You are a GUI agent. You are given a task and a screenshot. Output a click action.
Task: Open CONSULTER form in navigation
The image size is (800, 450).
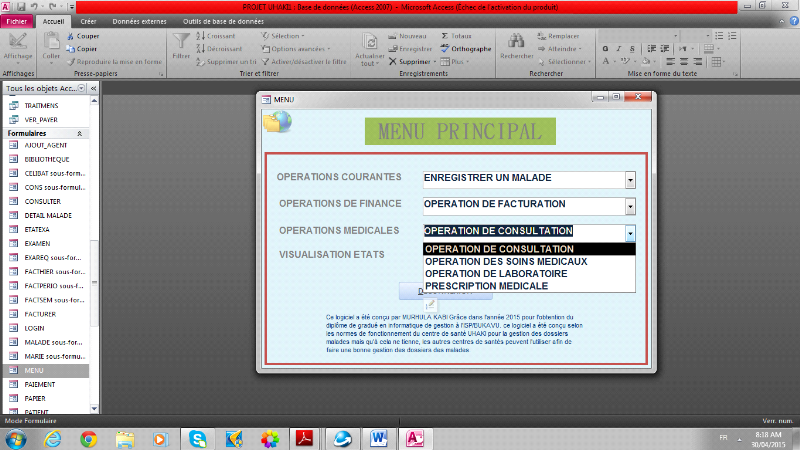[x=46, y=202]
